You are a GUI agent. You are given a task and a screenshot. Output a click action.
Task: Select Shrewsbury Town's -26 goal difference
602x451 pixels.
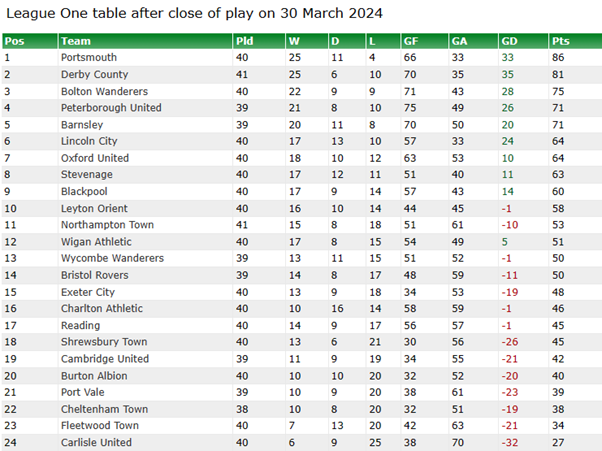[x=510, y=342]
